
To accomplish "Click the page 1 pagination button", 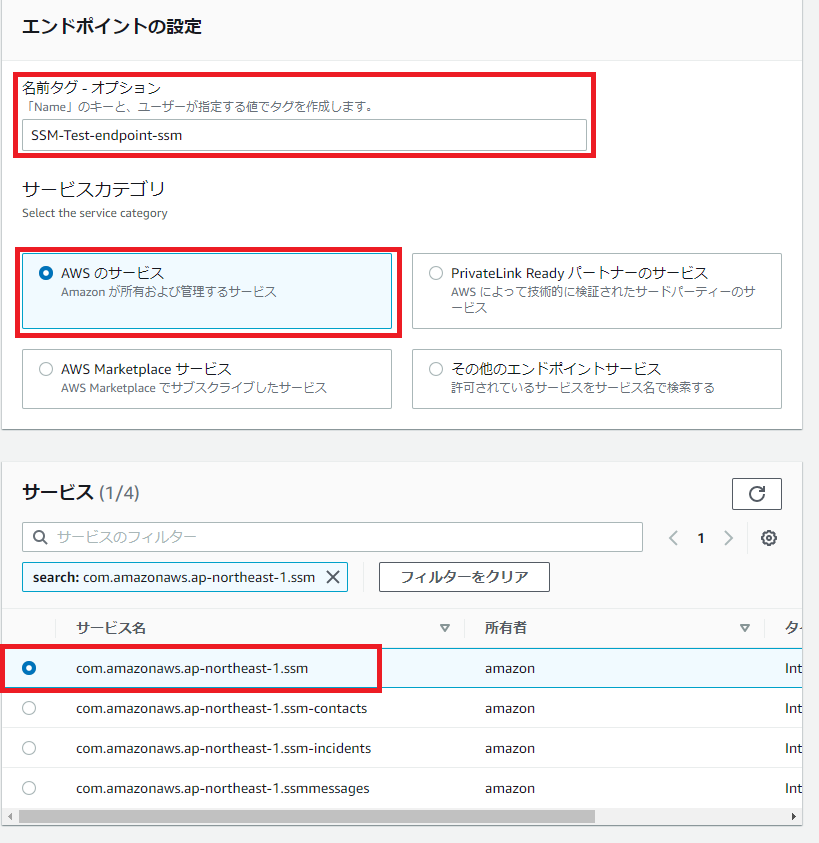I will point(700,538).
